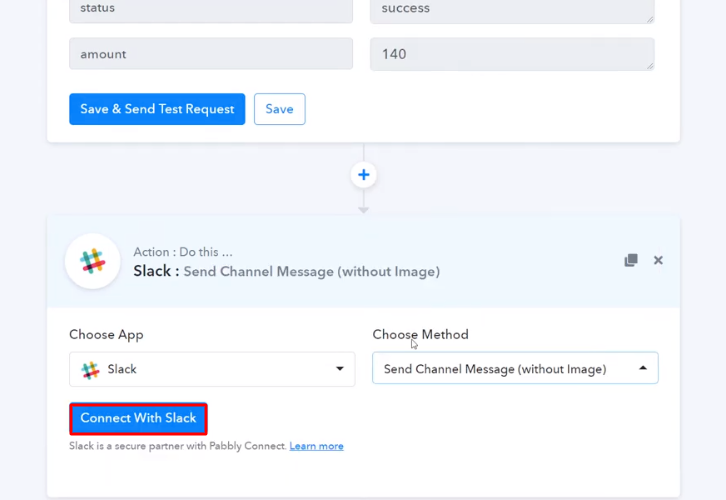The height and width of the screenshot is (500, 726).
Task: Click the status label field
Action: pyautogui.click(x=211, y=10)
